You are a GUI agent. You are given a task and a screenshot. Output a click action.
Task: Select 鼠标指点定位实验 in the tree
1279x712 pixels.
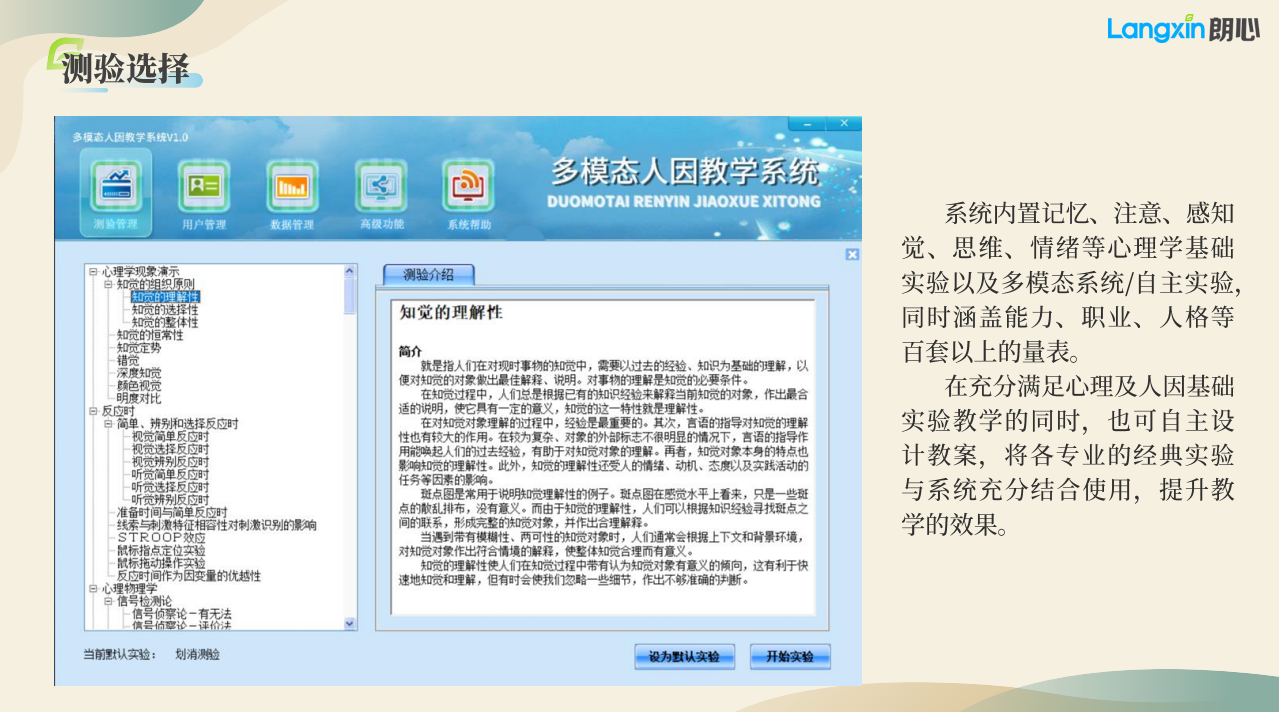click(160, 551)
